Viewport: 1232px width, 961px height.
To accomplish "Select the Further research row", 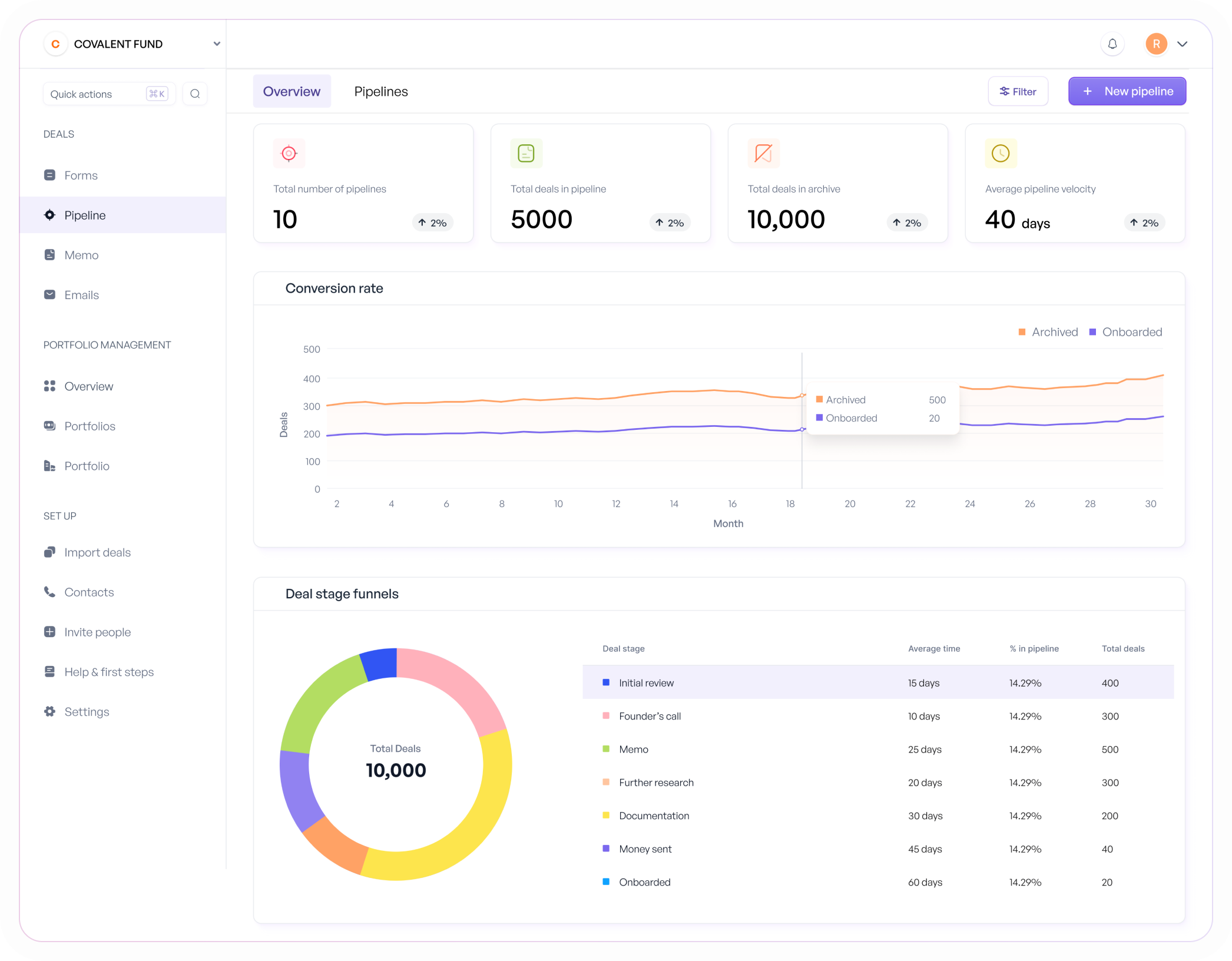I will 878,782.
